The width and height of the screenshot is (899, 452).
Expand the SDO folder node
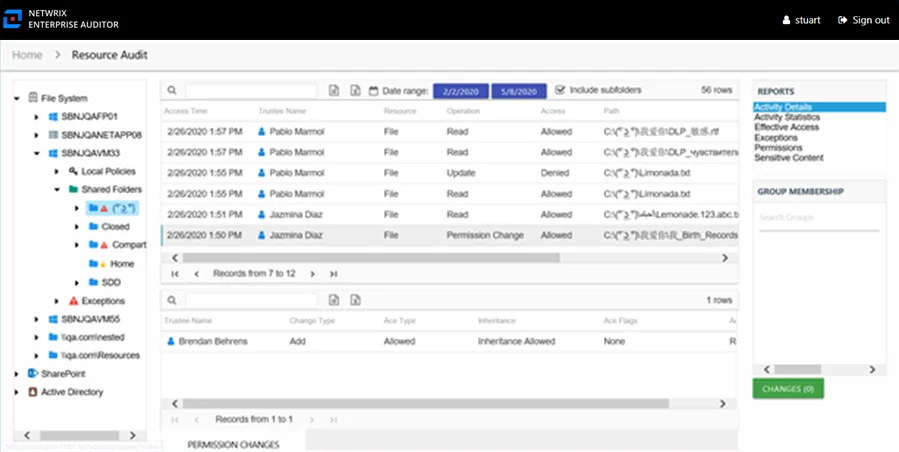point(77,283)
